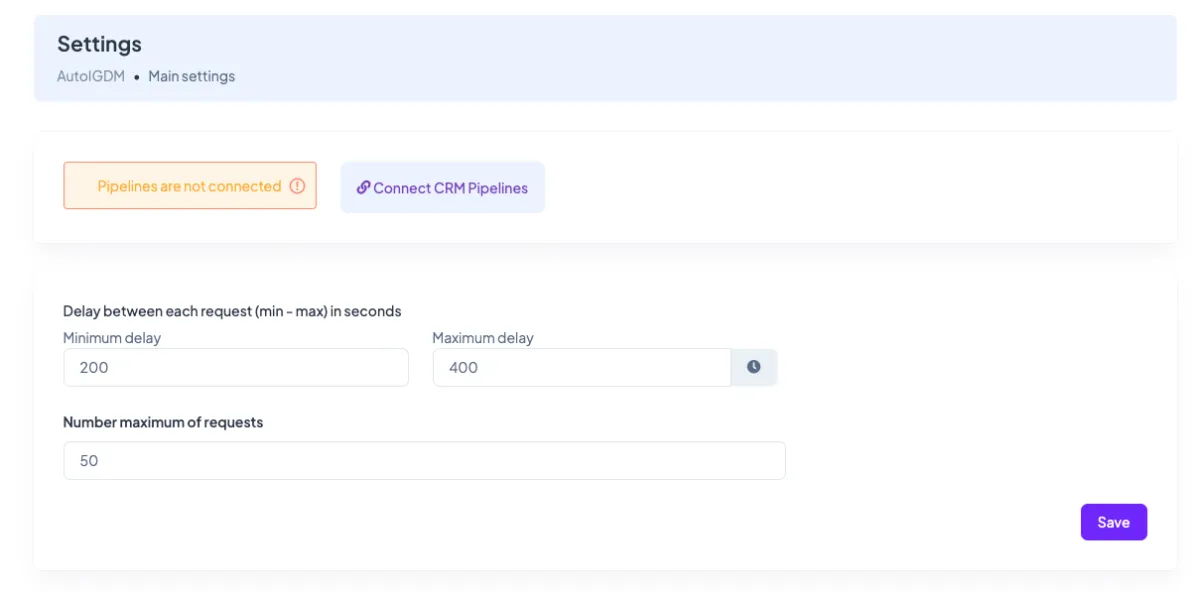
Task: Click the Pipelines are not connected warning banner
Action: (x=189, y=186)
